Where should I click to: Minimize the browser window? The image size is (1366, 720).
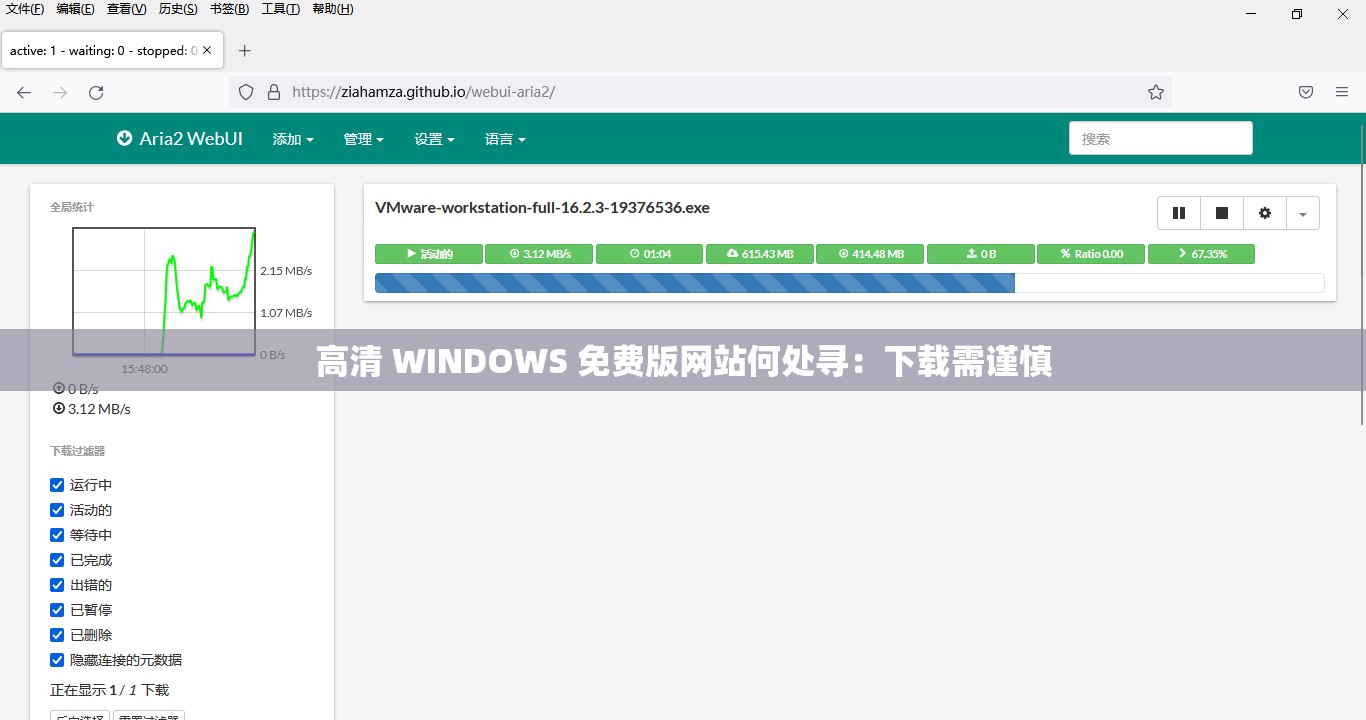pyautogui.click(x=1251, y=14)
